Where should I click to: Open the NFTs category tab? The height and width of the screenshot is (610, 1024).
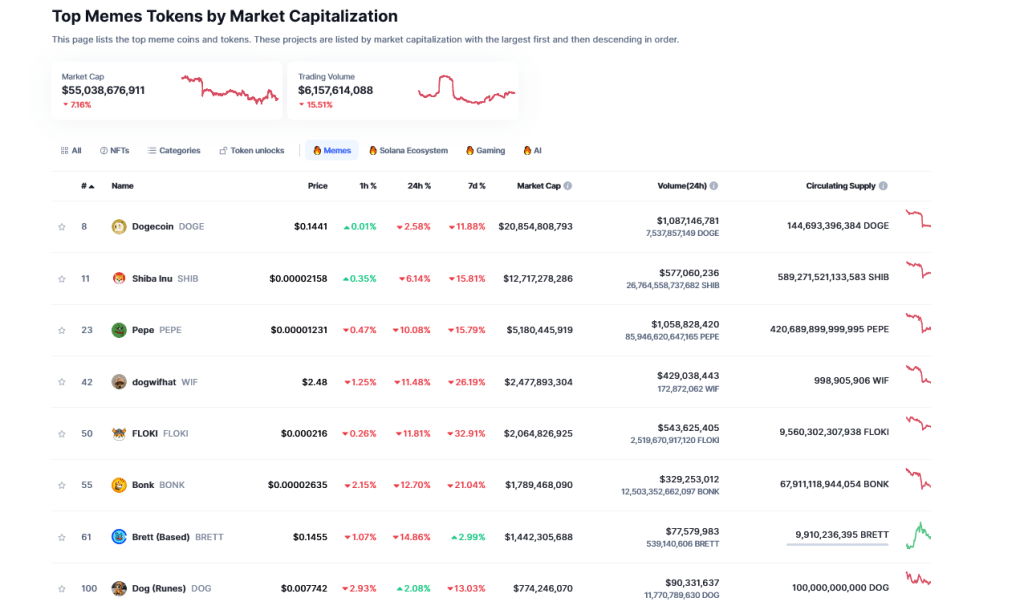(x=114, y=150)
